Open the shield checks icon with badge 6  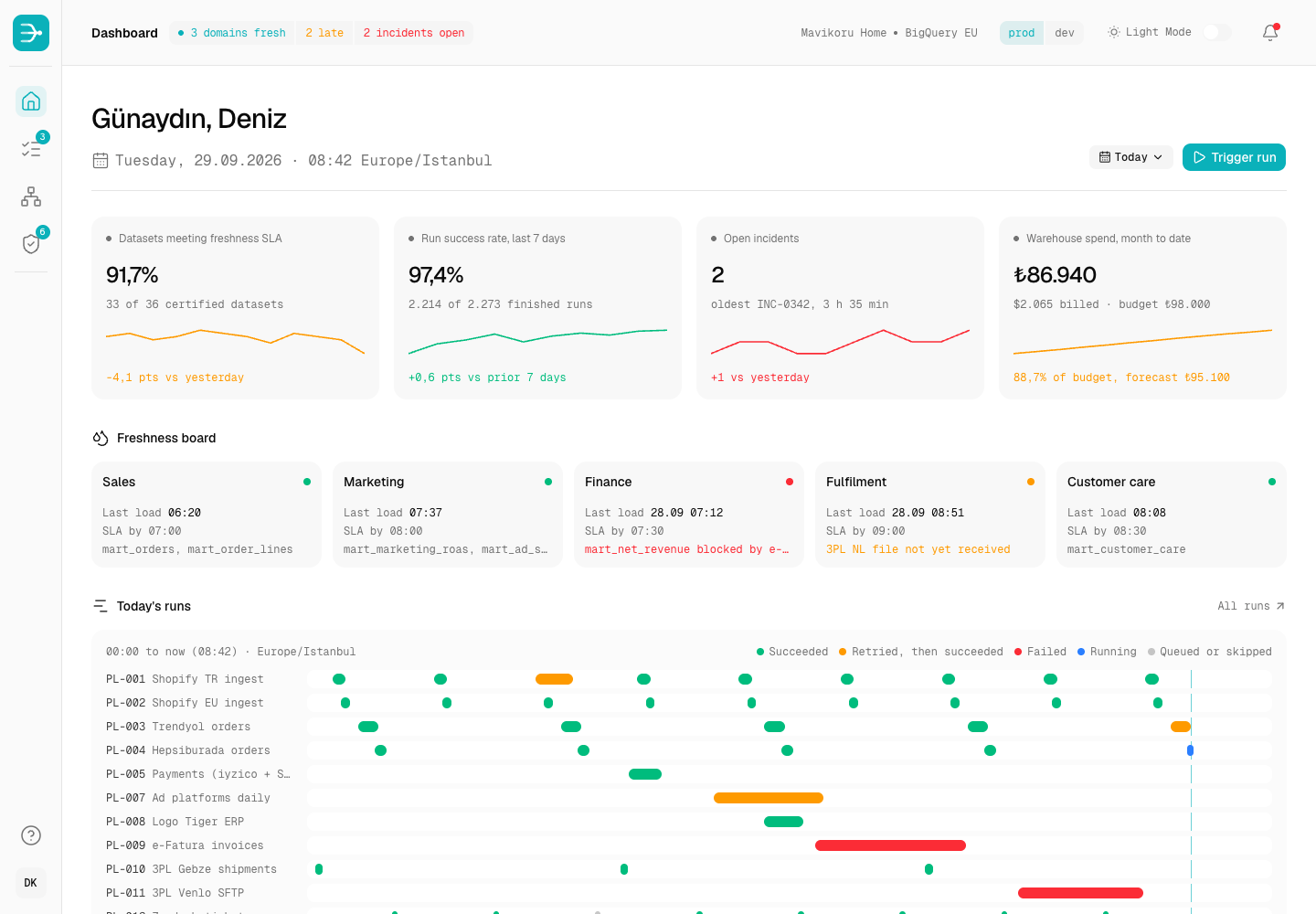31,244
